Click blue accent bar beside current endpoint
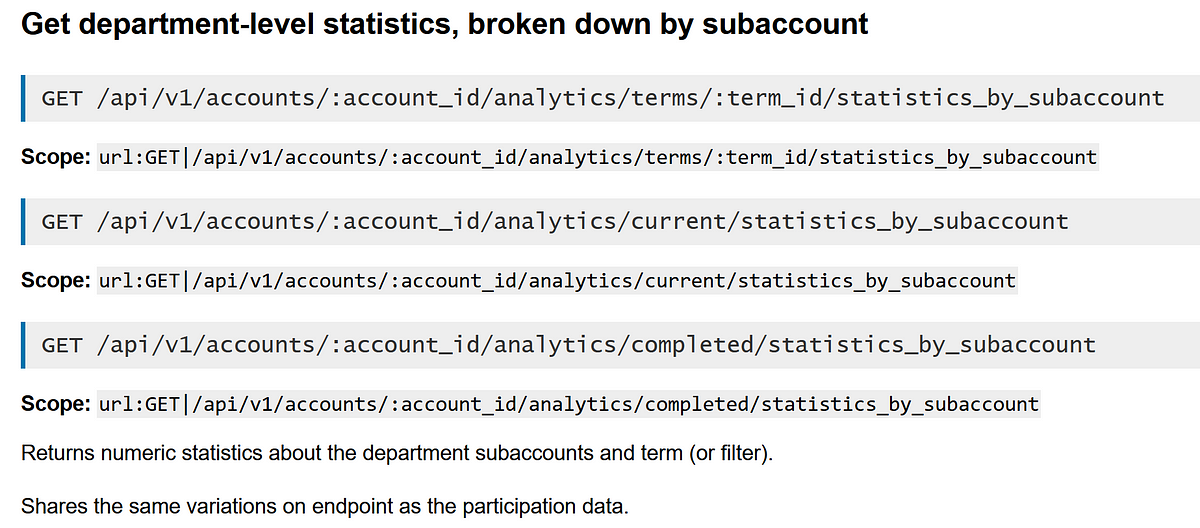 (x=23, y=221)
